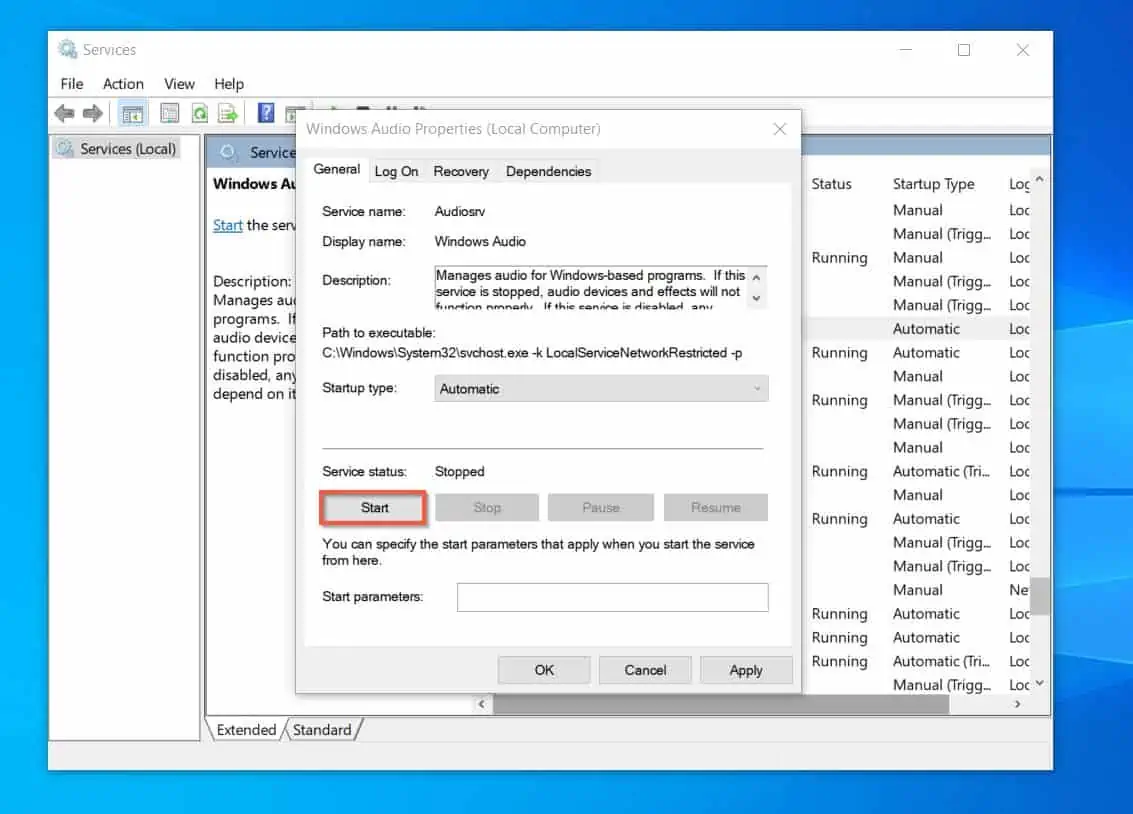Image resolution: width=1133 pixels, height=814 pixels.
Task: Focus the Start parameters input field
Action: click(613, 597)
